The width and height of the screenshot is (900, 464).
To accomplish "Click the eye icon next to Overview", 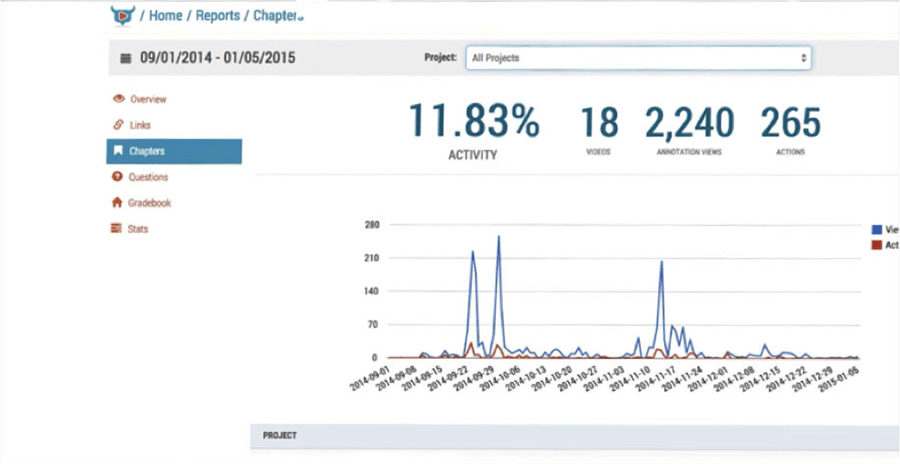I will pos(119,99).
